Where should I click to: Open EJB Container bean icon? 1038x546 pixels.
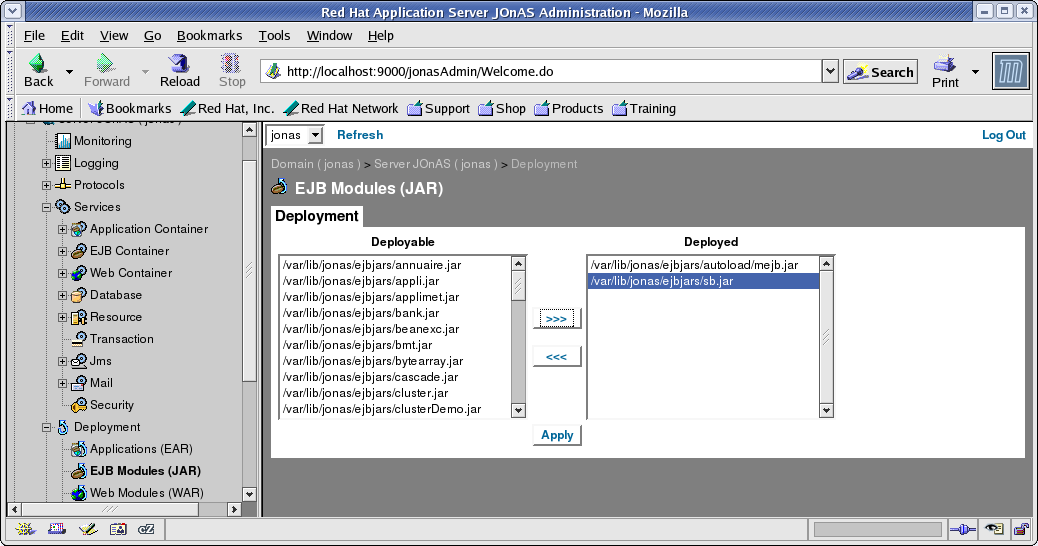tap(79, 251)
